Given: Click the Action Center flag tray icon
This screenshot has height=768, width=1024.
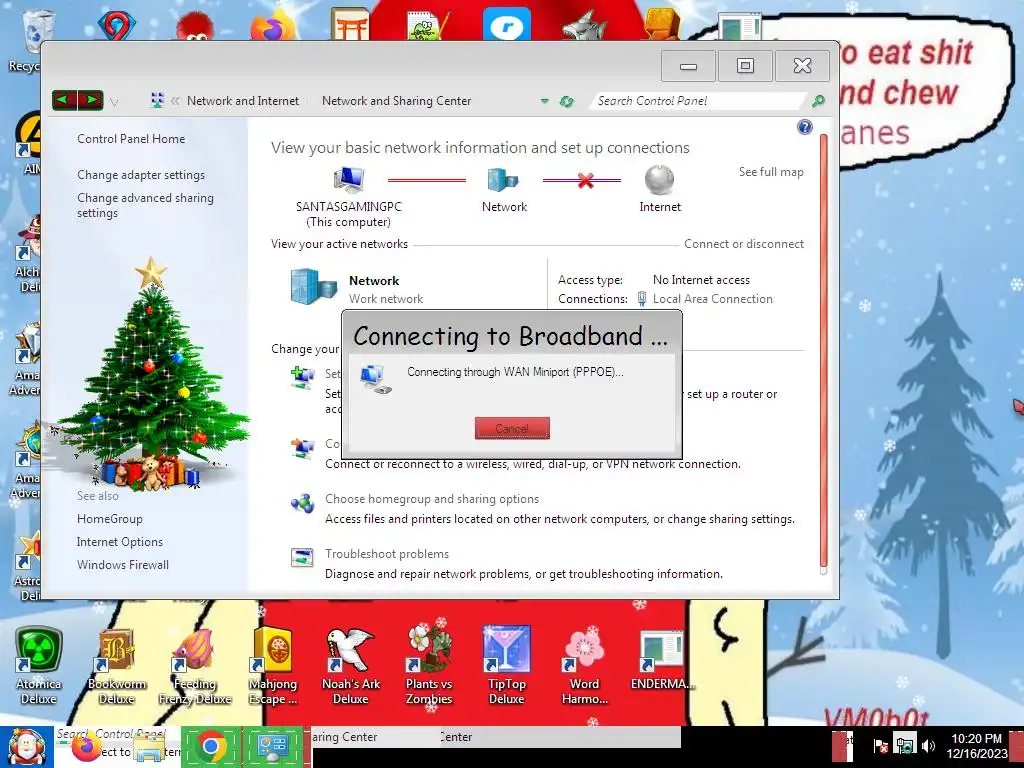Looking at the screenshot, I should (881, 745).
